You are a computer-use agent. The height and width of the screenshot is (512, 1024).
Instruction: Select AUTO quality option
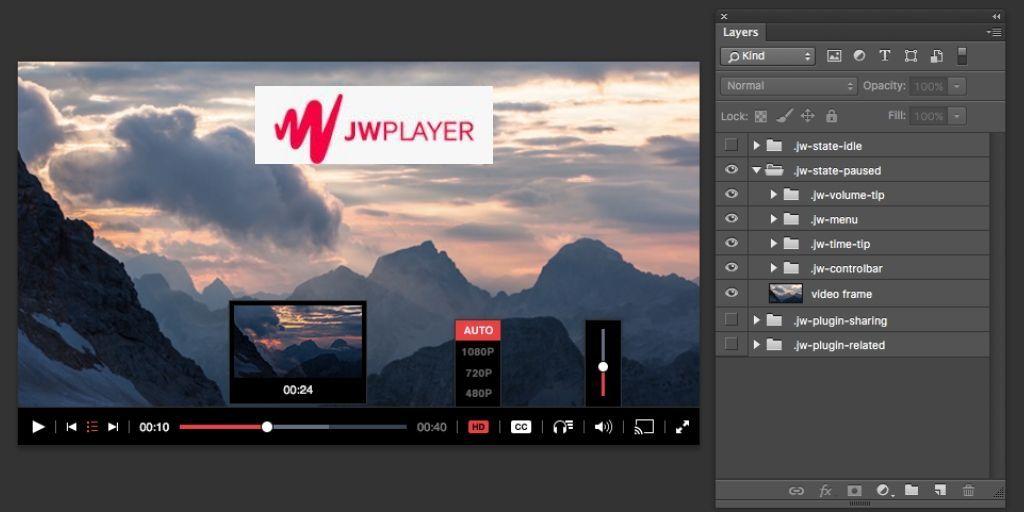[x=478, y=330]
